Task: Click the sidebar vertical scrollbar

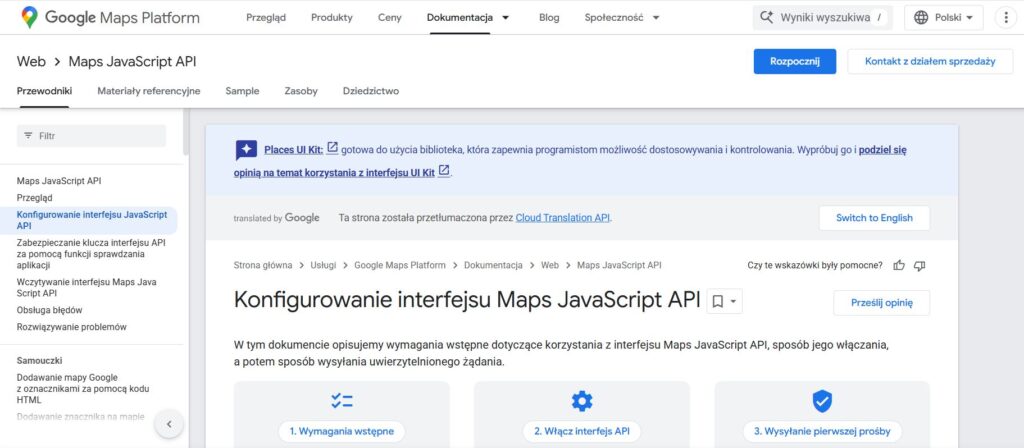Action: (186, 133)
